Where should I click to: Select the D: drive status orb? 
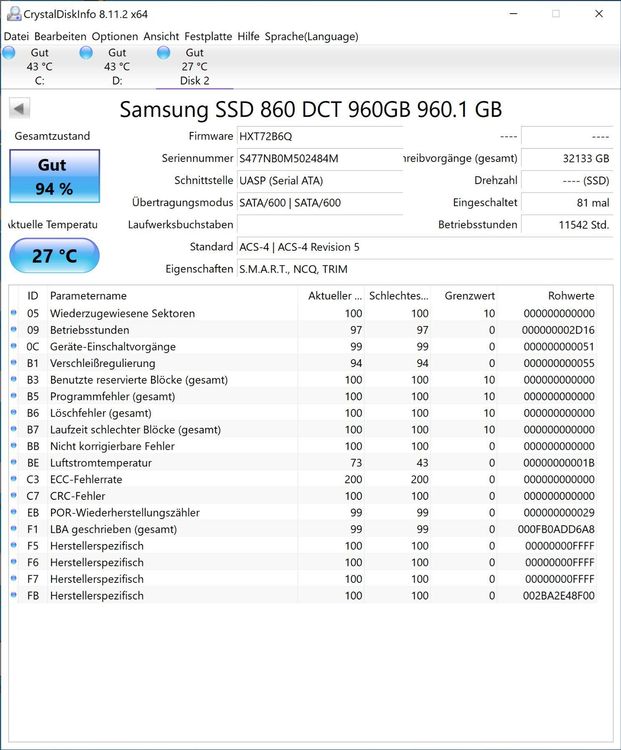pyautogui.click(x=86, y=53)
